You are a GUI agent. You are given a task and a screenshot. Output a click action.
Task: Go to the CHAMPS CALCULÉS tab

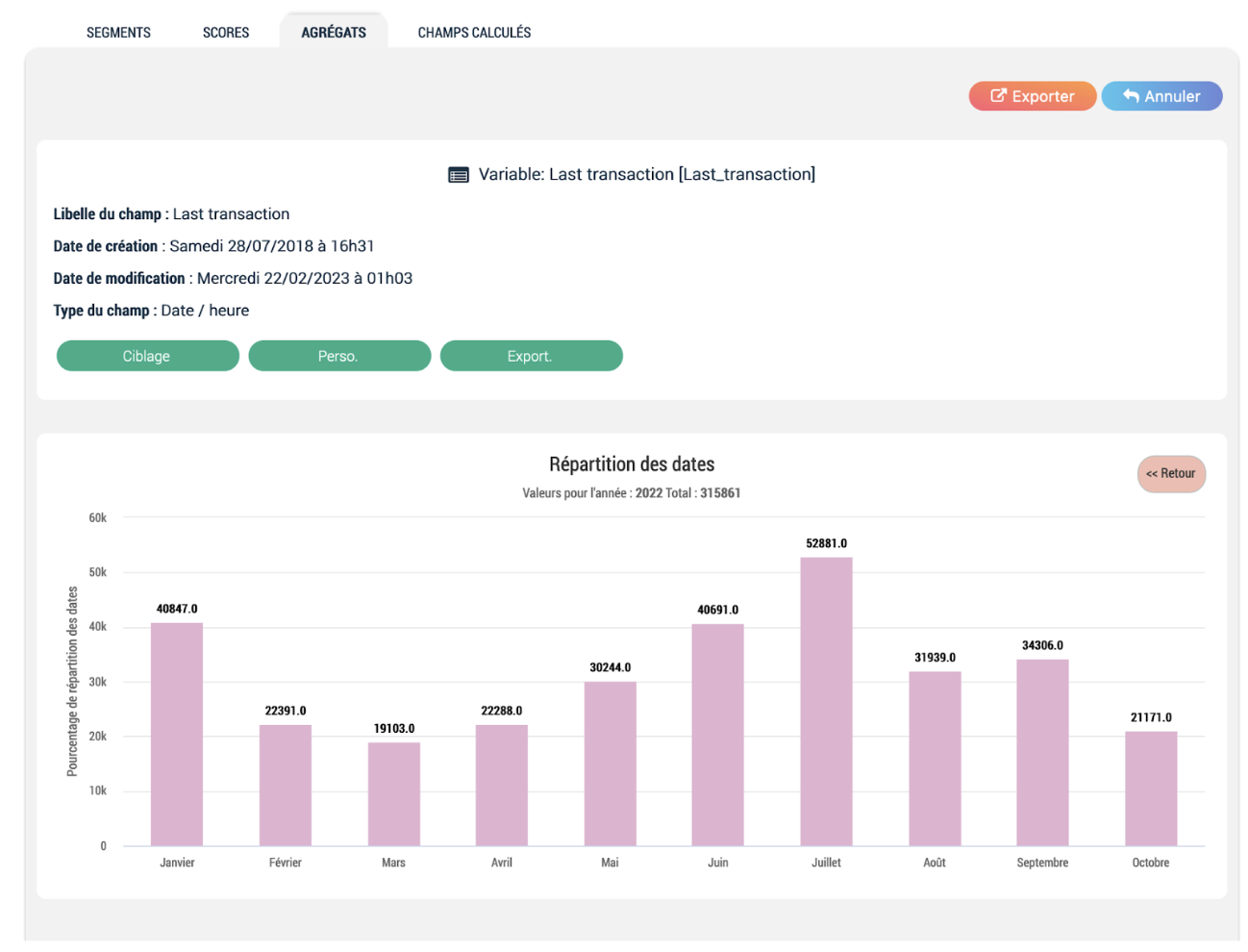(474, 33)
